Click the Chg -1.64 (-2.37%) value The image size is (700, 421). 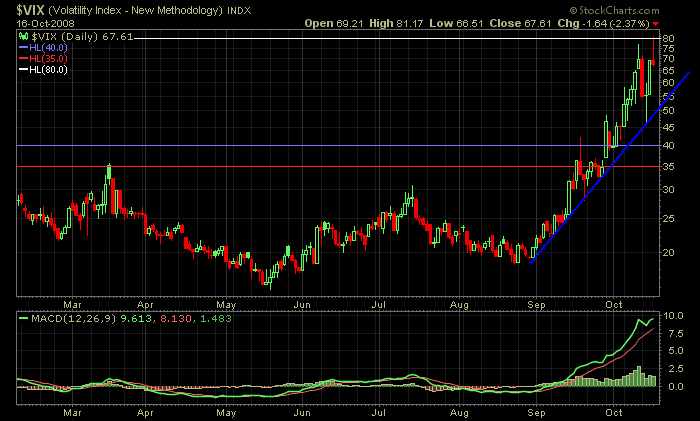604,23
